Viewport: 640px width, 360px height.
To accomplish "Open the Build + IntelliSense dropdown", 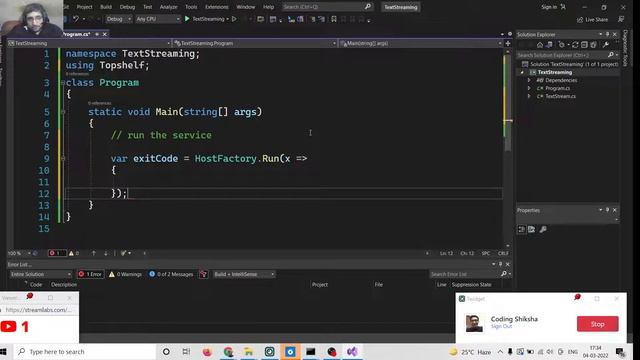I will [244, 274].
